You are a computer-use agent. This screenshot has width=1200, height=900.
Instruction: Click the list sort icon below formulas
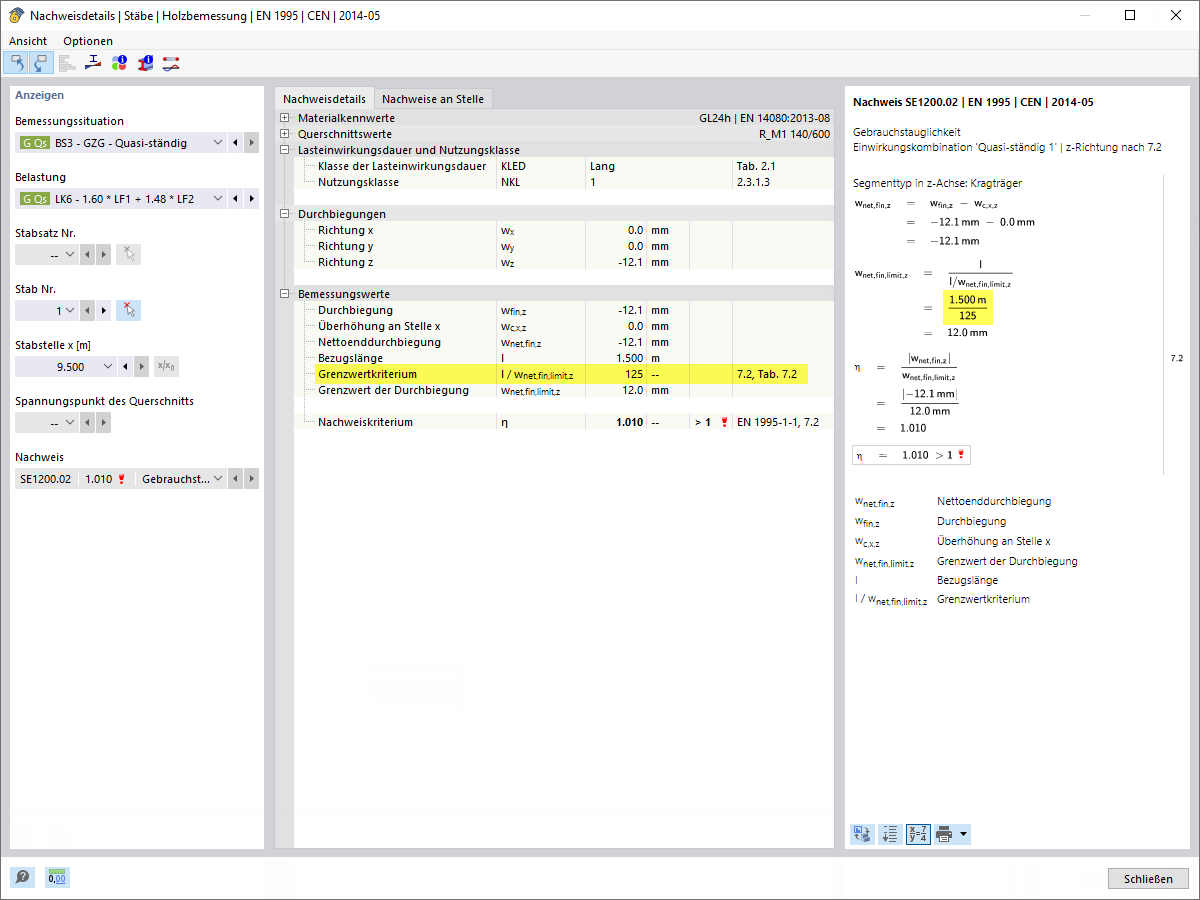click(x=890, y=834)
